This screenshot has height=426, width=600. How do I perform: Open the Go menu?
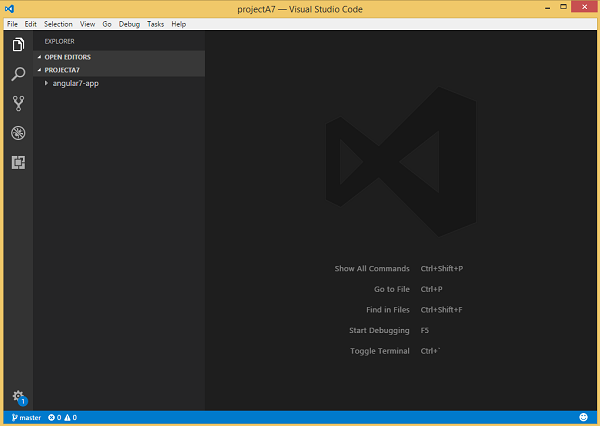coord(107,24)
